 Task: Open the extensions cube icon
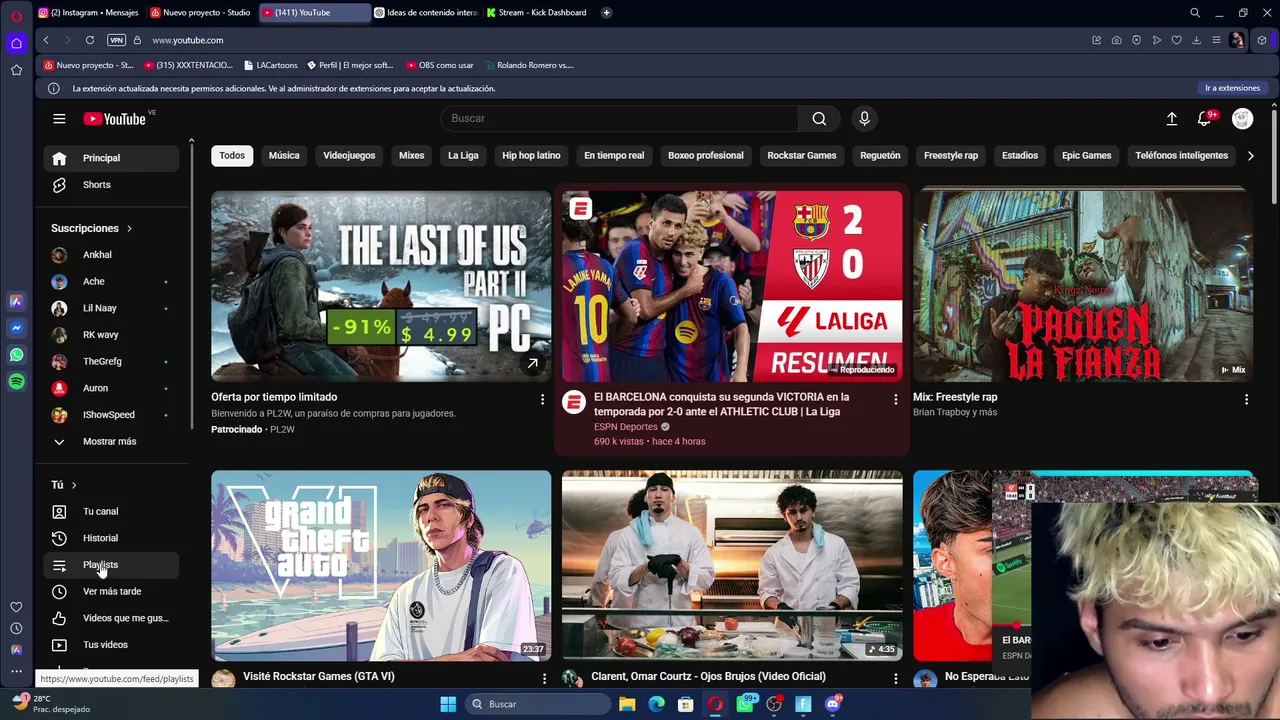pyautogui.click(x=1262, y=40)
